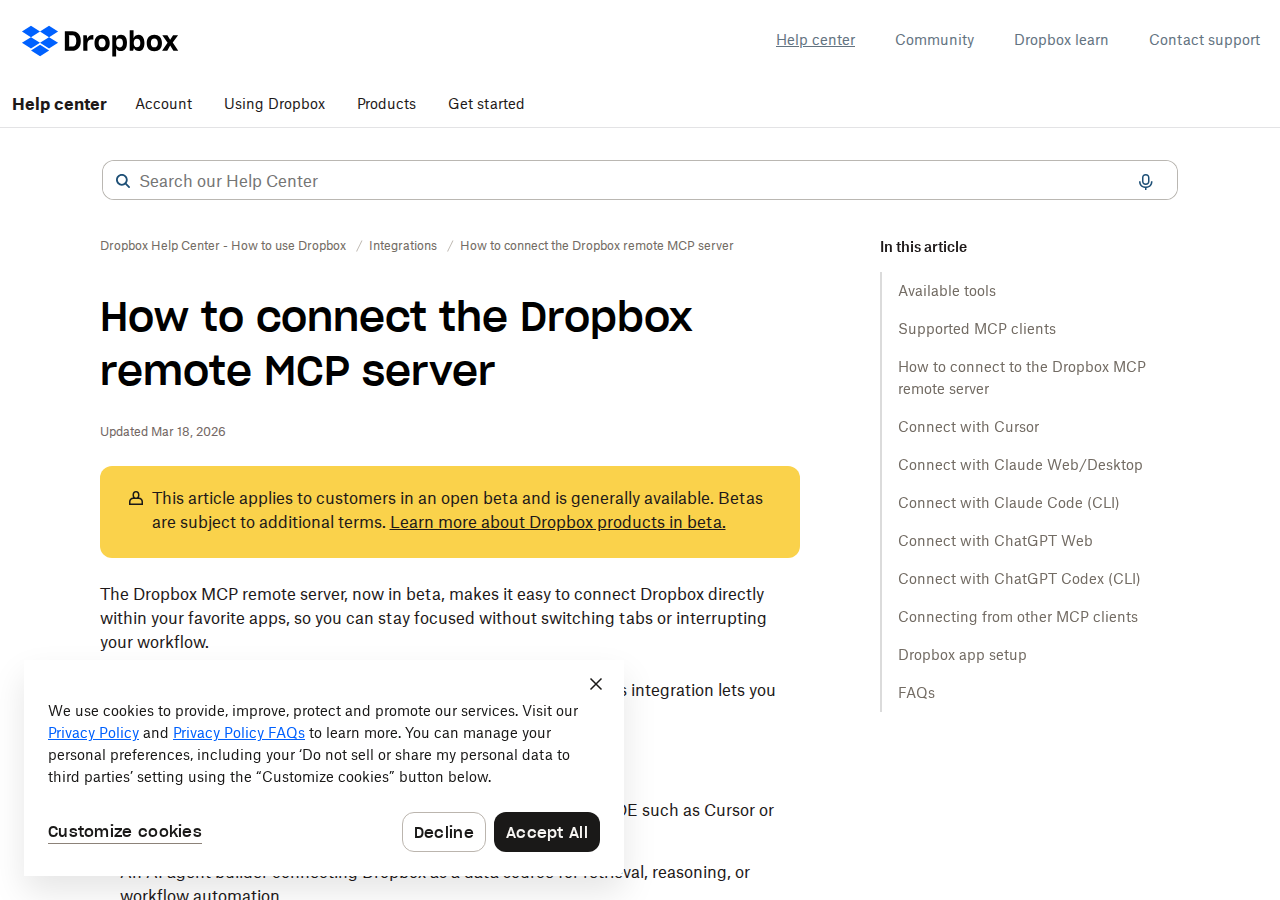Jump to Connecting from other MCP clients
The height and width of the screenshot is (900, 1280).
1018,617
